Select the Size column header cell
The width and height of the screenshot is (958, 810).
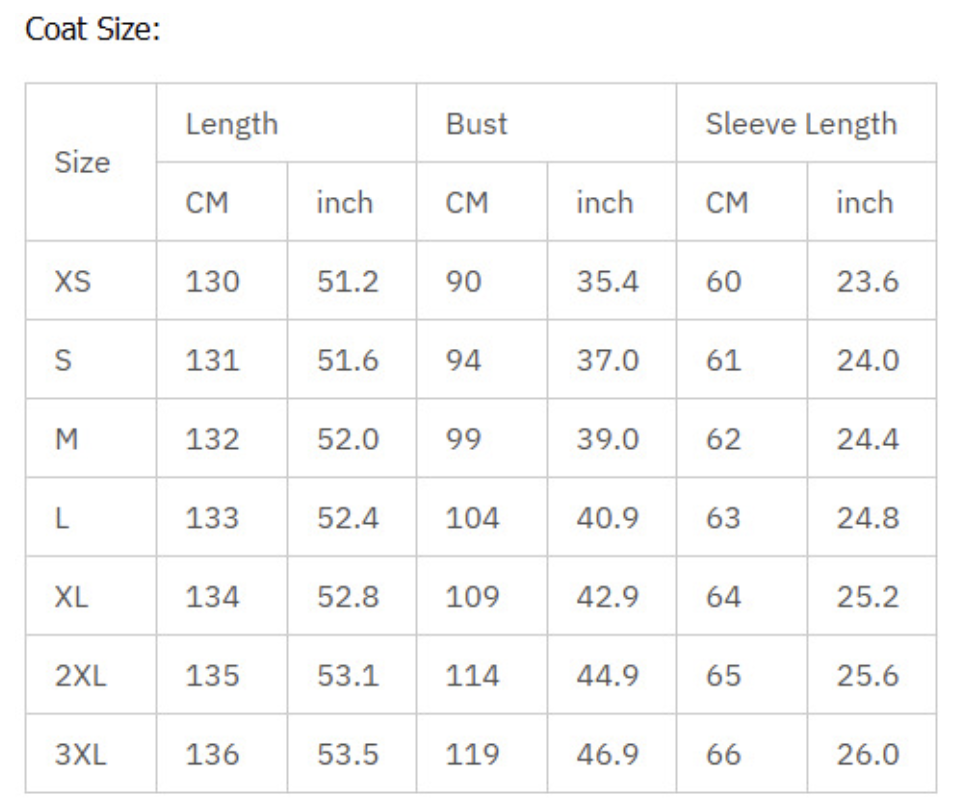(x=82, y=162)
